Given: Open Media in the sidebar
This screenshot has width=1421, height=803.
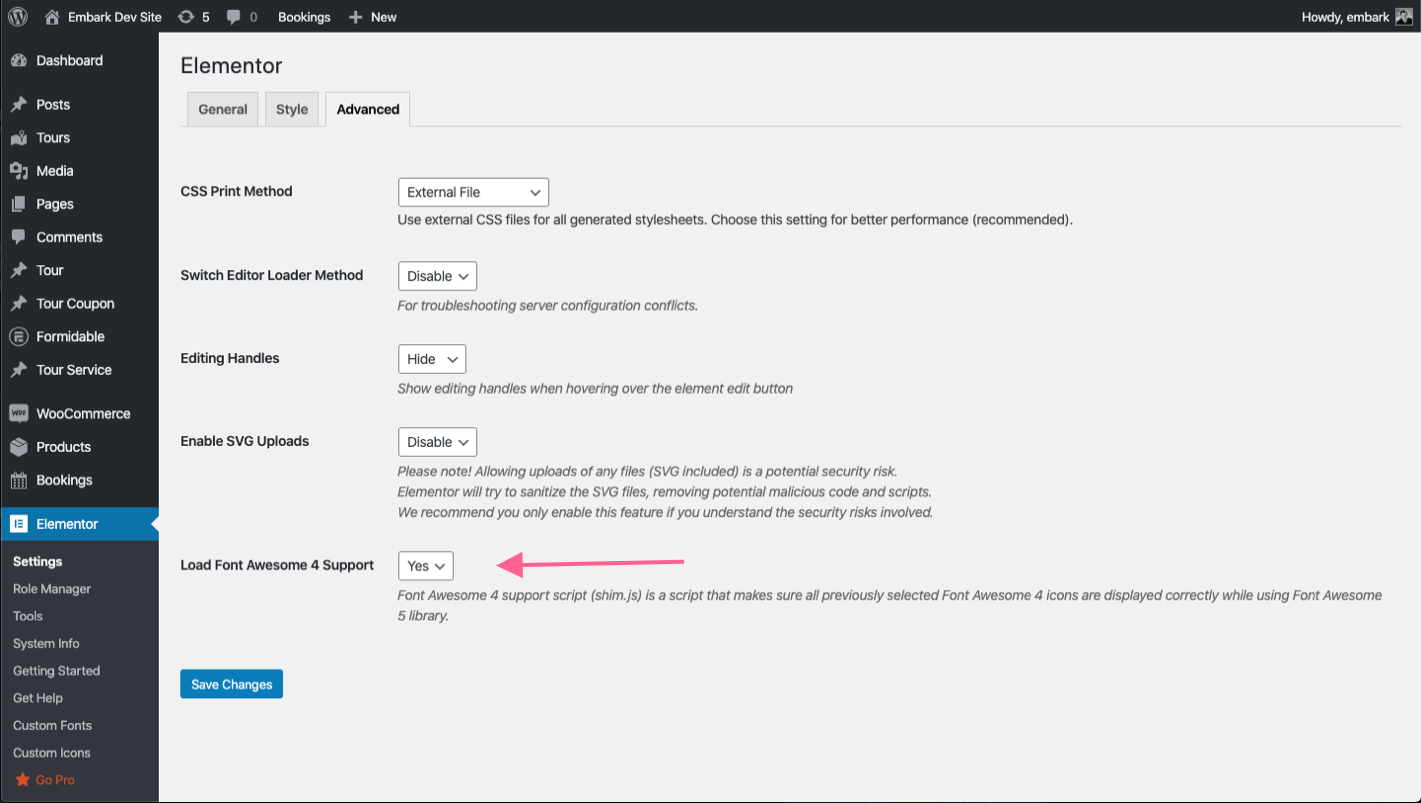Looking at the screenshot, I should pyautogui.click(x=55, y=171).
